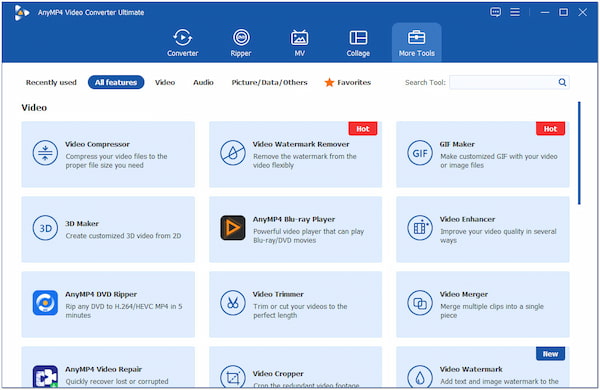Open the GIF Maker title
This screenshot has width=600, height=390.
click(x=457, y=144)
